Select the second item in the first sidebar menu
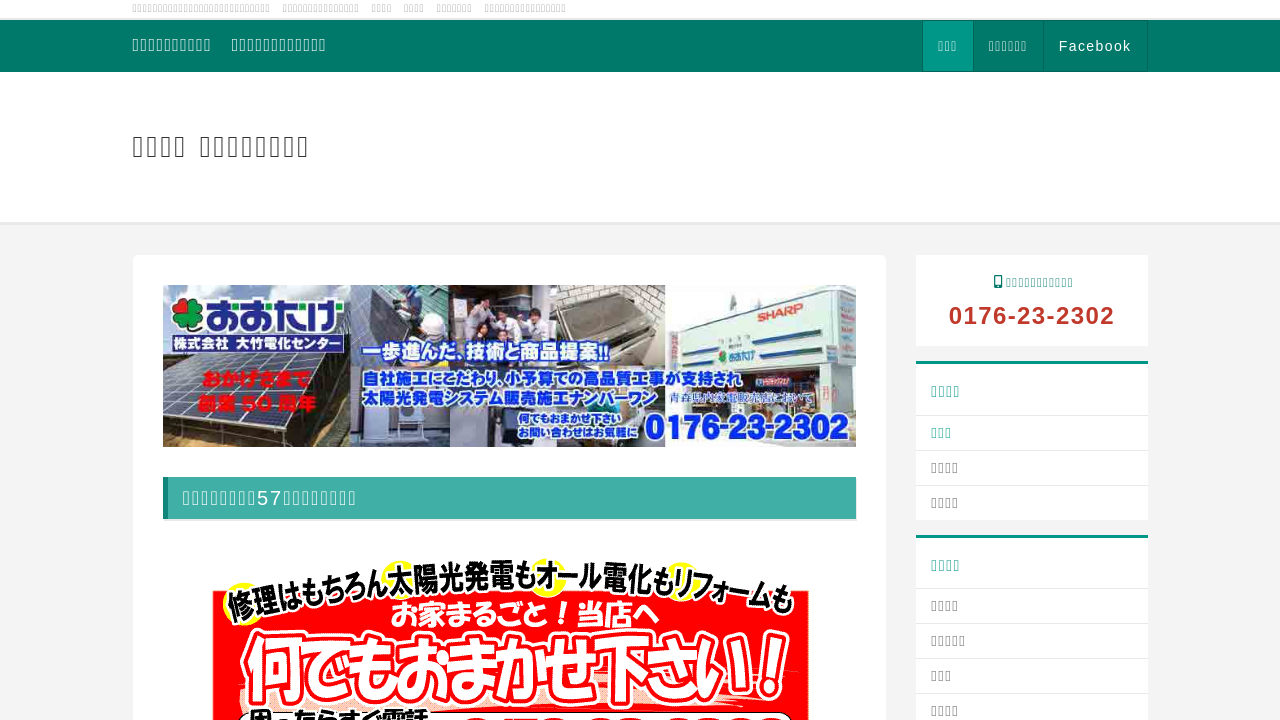The height and width of the screenshot is (720, 1280). click(x=944, y=468)
